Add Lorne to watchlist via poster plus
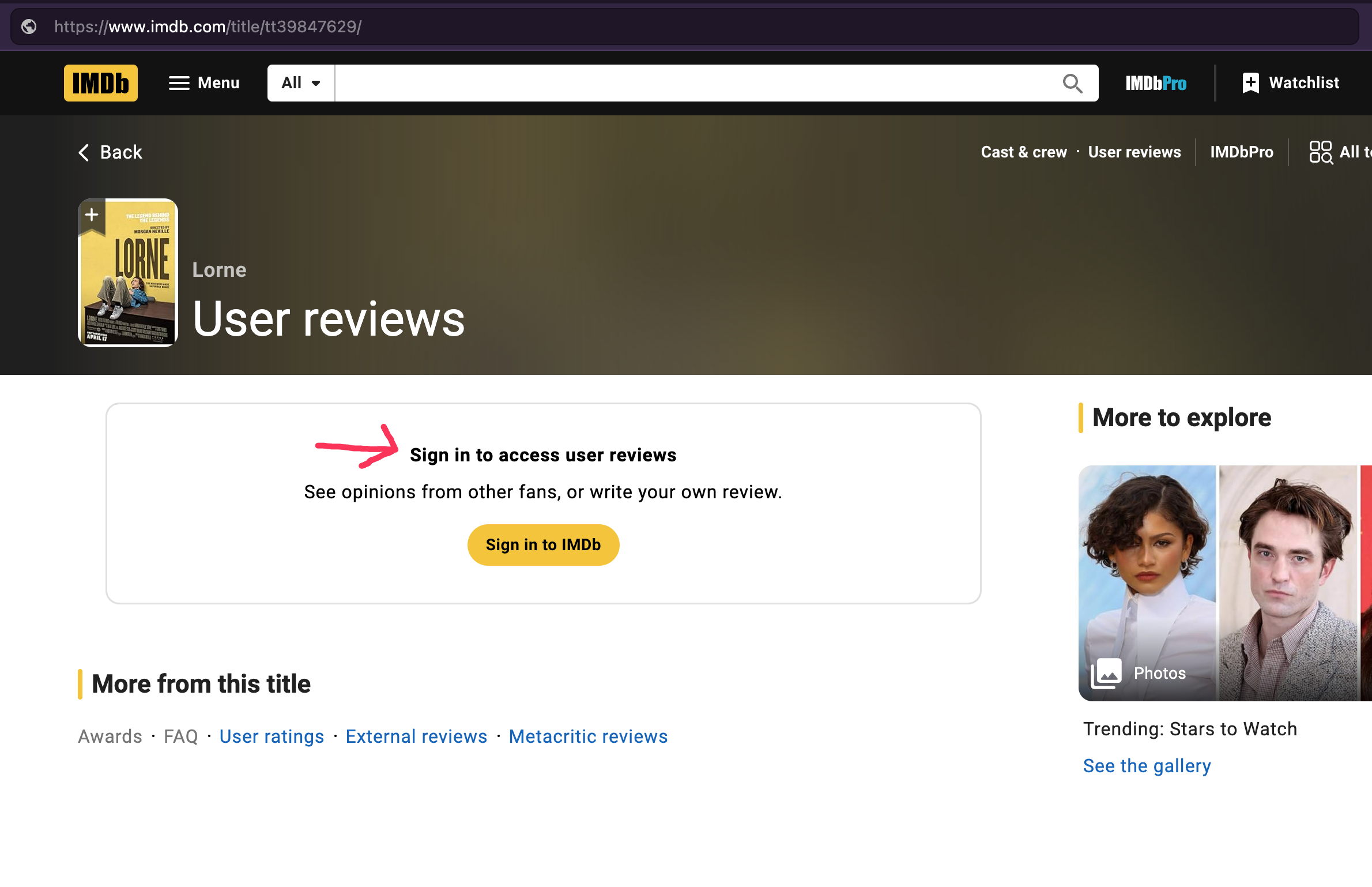Viewport: 1372px width, 887px height. 92,215
